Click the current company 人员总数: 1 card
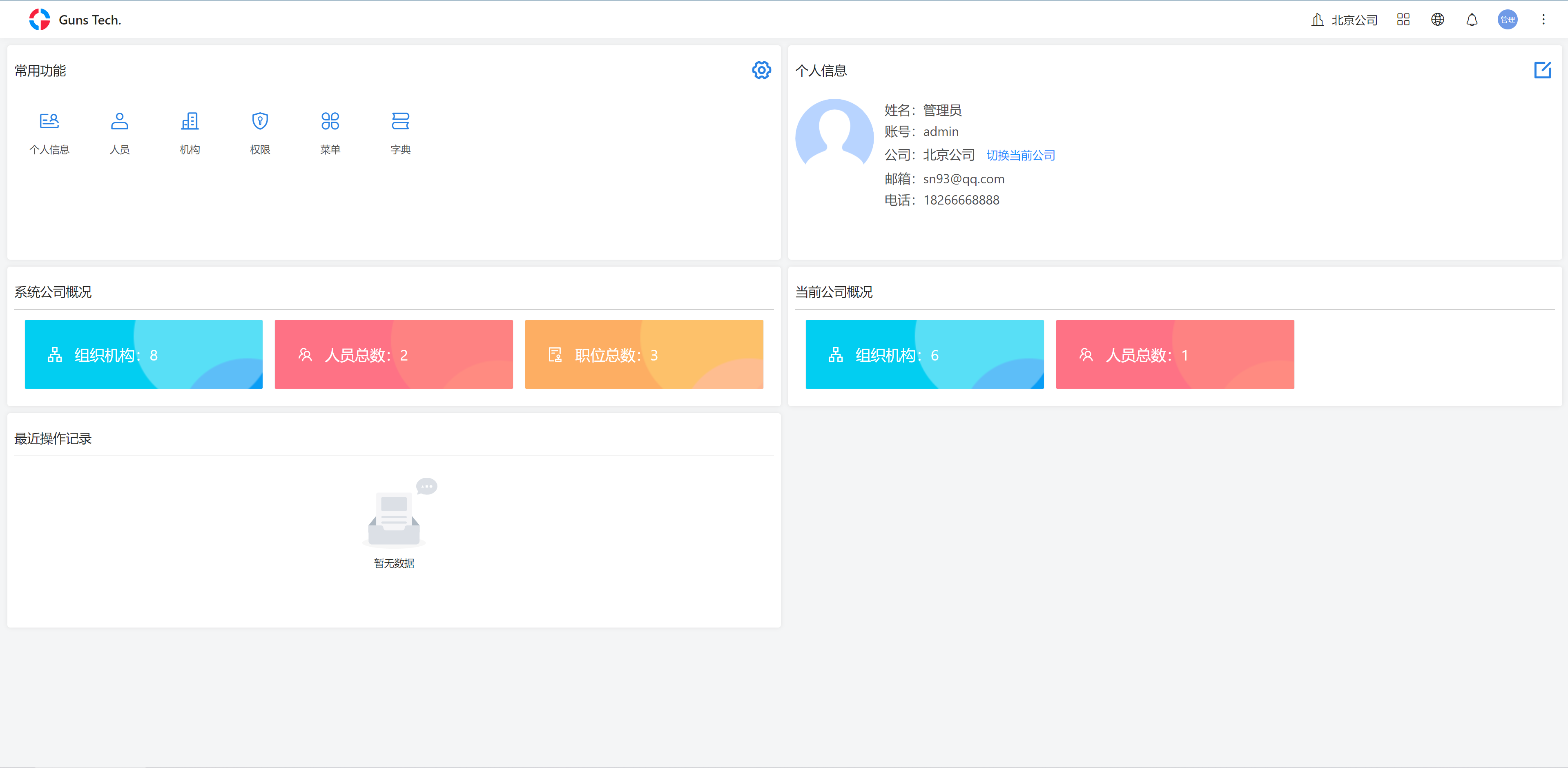 [1174, 355]
